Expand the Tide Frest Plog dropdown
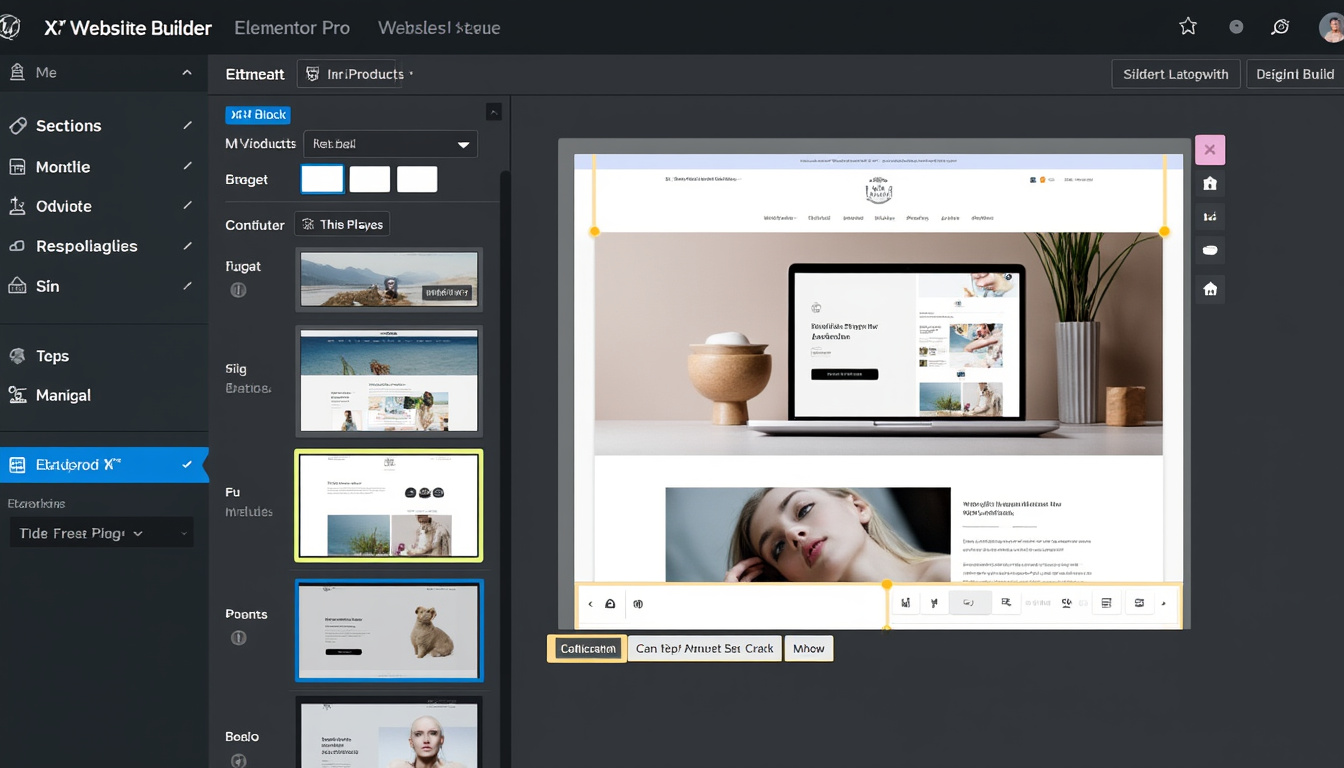 pyautogui.click(x=100, y=532)
